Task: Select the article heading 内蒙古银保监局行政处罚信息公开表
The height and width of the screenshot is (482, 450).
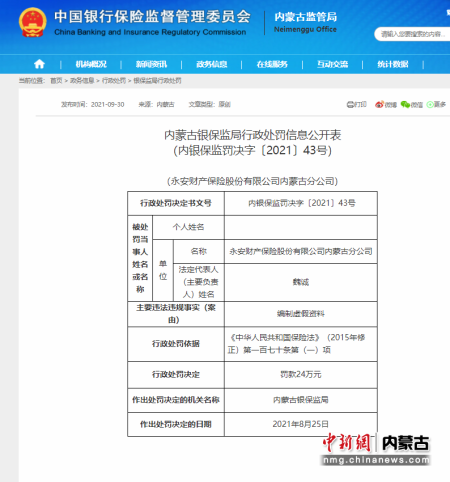Action: [x=252, y=135]
